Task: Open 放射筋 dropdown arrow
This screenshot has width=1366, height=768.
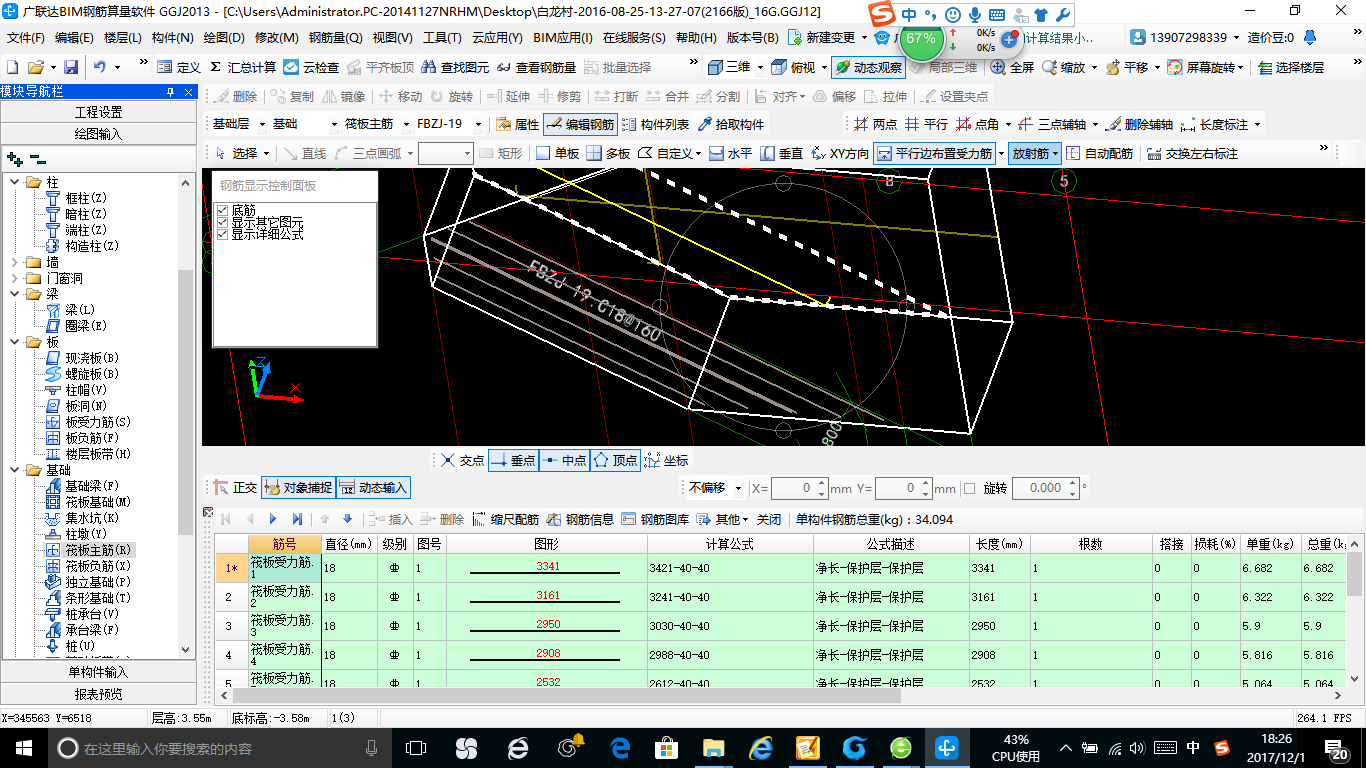Action: click(x=1056, y=153)
